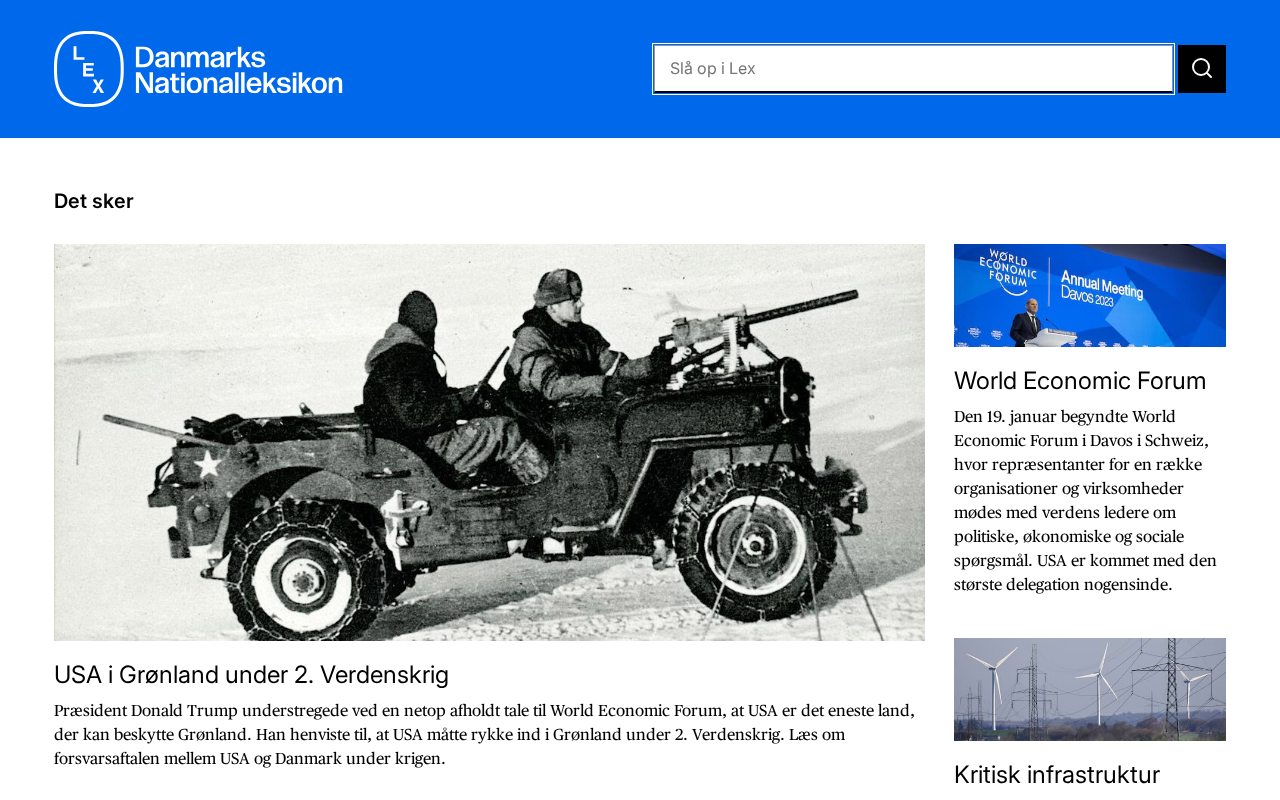Open the World Economic Forum Davos image
The image size is (1280, 800).
1090,295
